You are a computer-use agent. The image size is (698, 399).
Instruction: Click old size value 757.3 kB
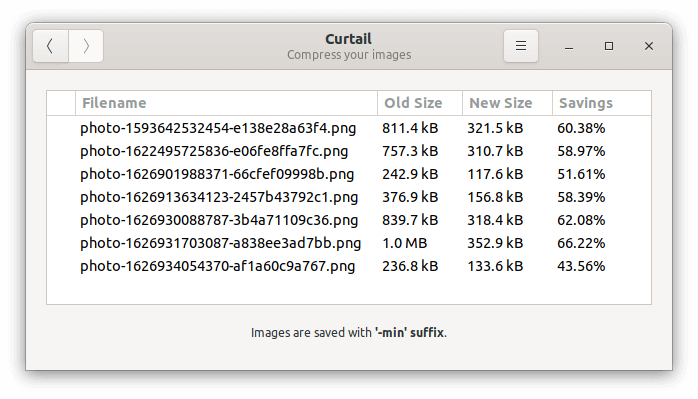point(410,151)
